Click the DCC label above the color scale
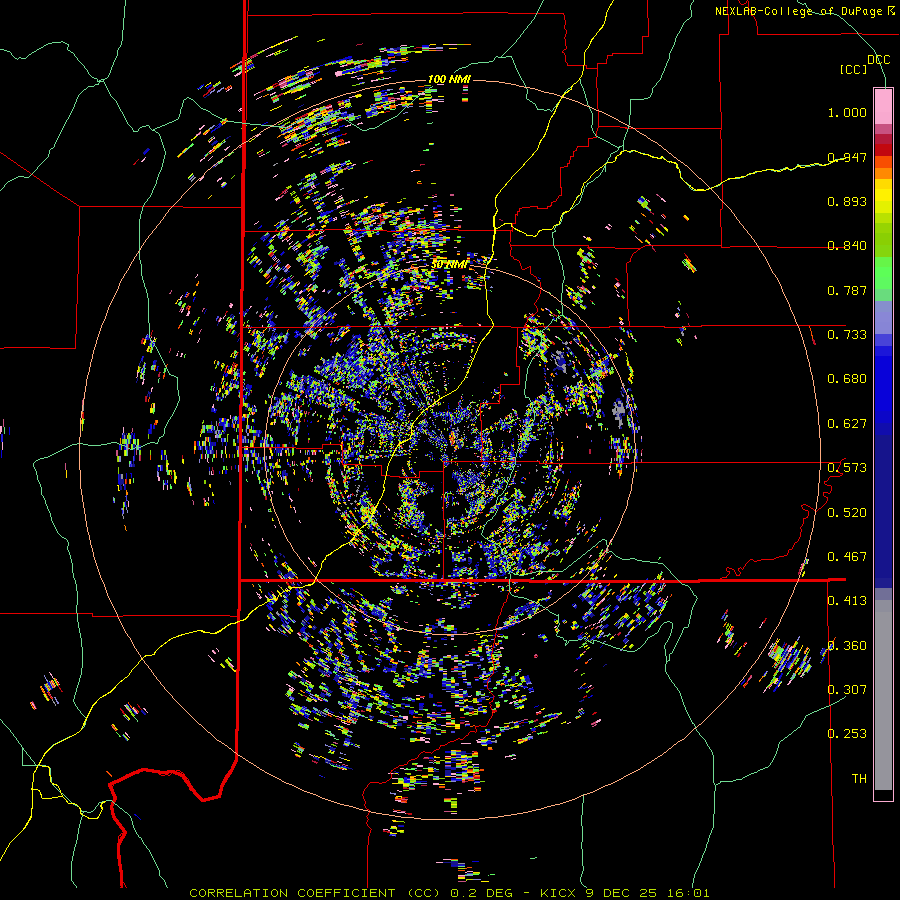This screenshot has height=900, width=900. [879, 60]
